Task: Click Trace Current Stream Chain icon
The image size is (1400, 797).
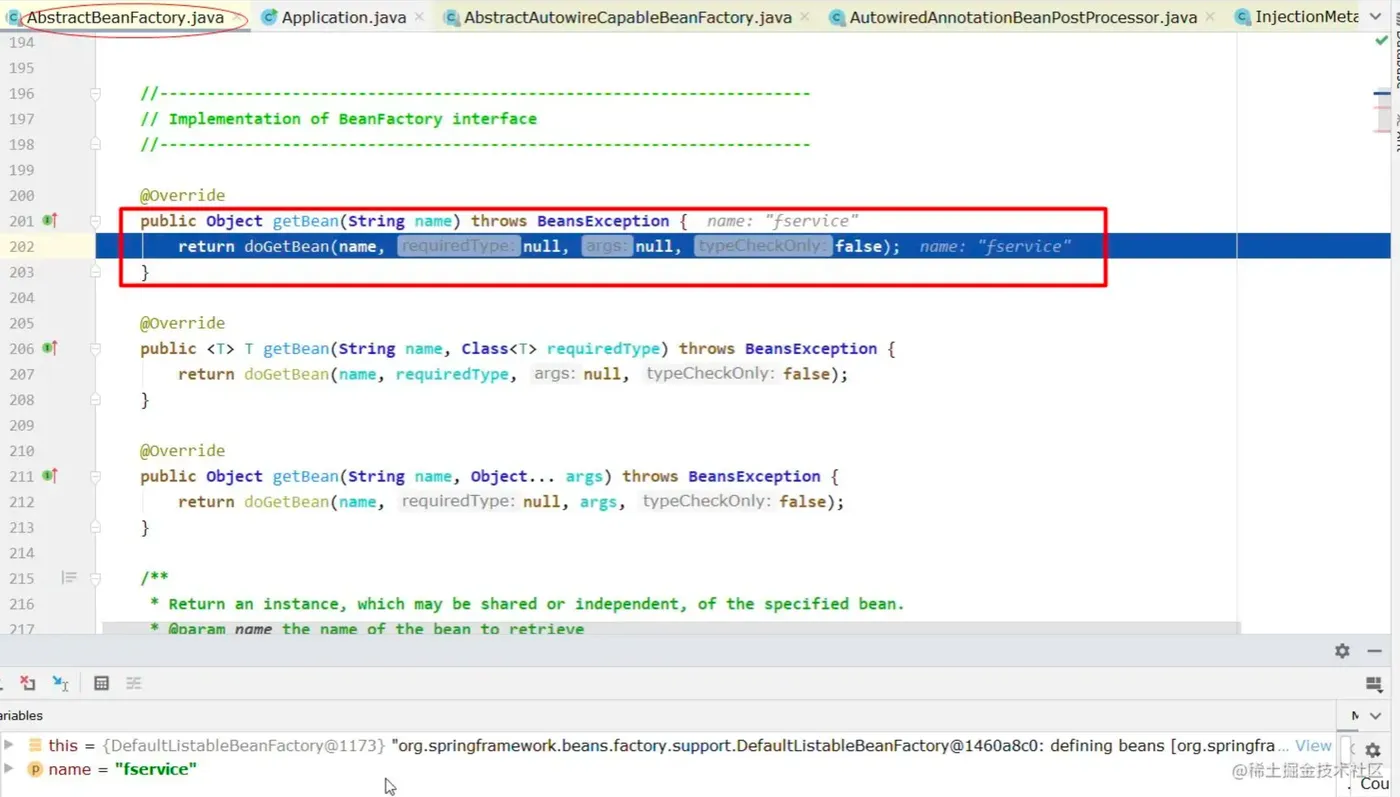Action: (x=133, y=683)
